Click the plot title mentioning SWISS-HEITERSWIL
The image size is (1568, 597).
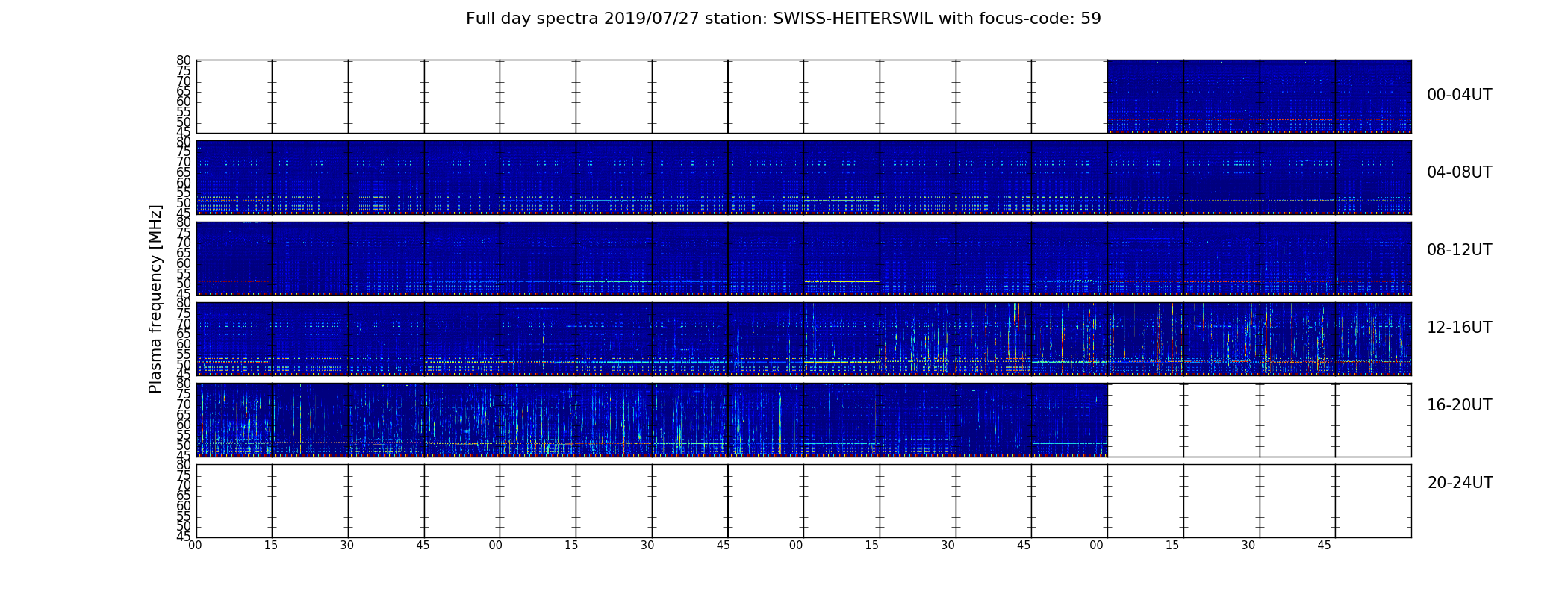783,19
